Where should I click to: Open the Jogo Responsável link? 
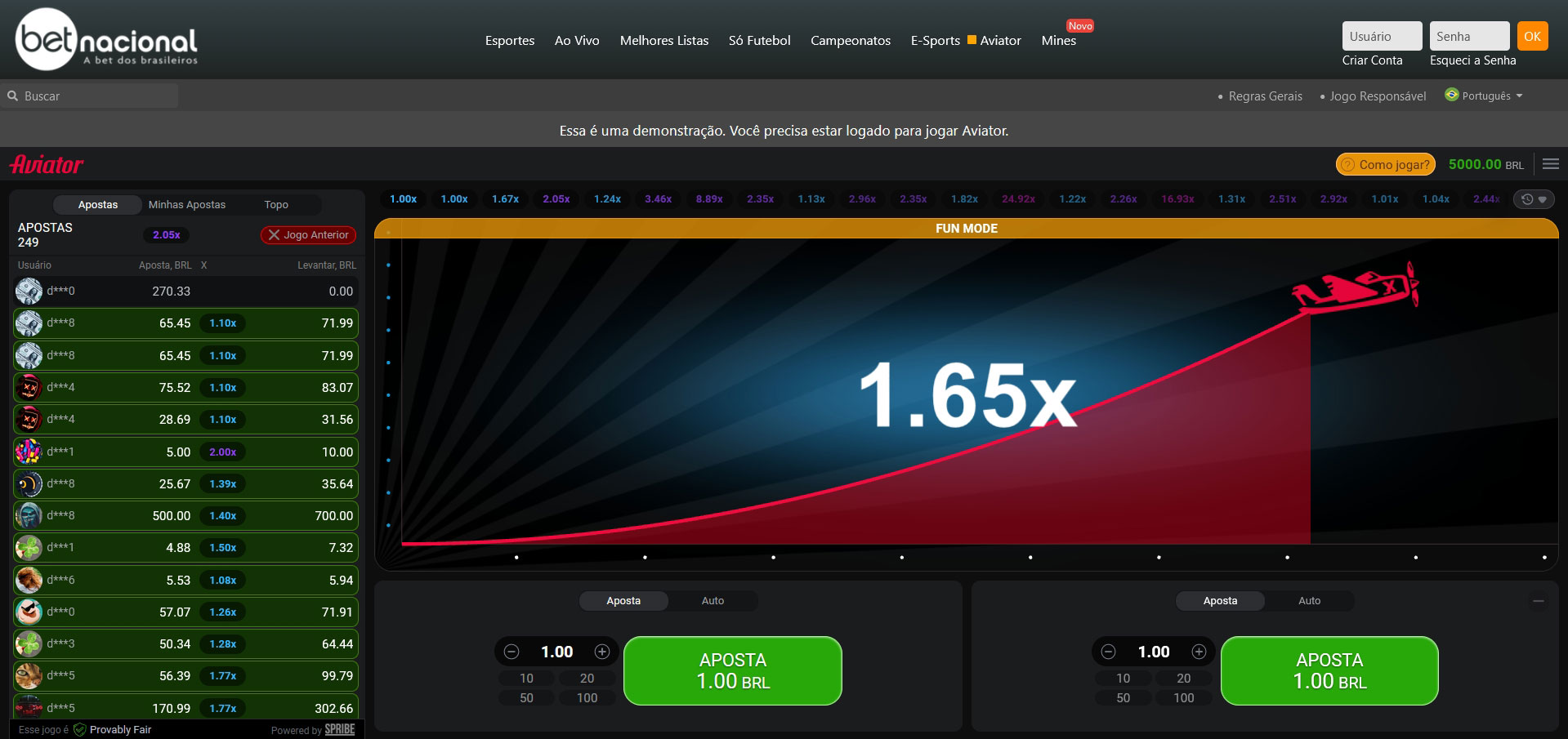tap(1378, 96)
